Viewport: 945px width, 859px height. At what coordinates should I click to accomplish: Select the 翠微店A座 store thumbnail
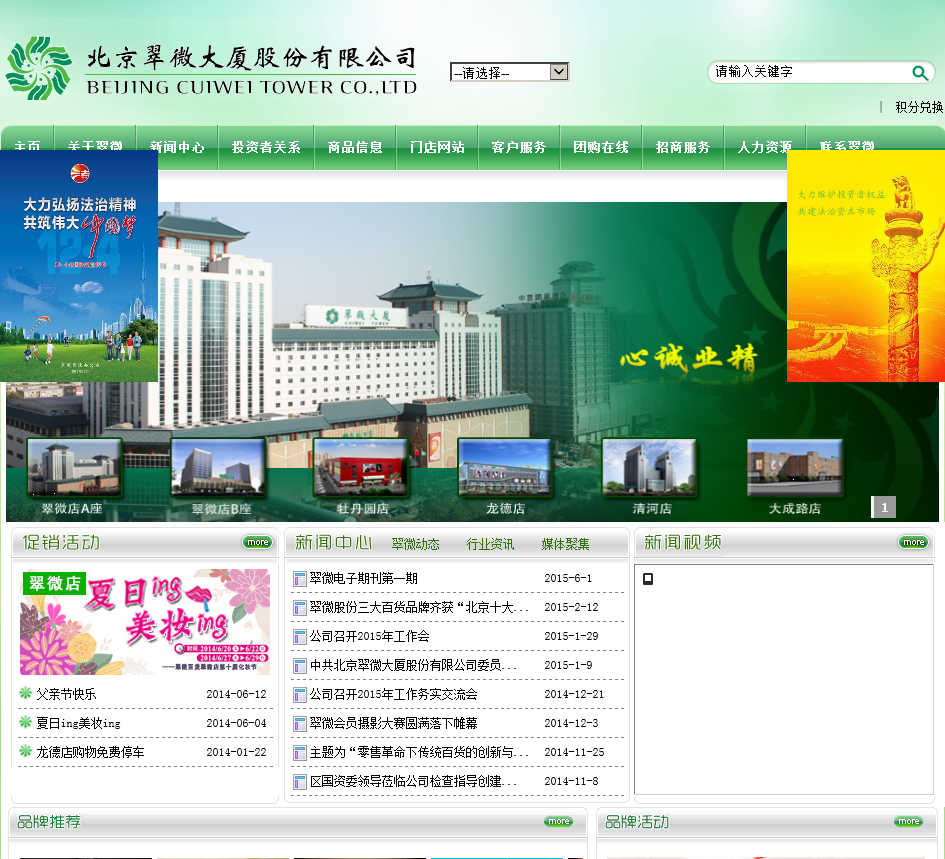point(74,467)
